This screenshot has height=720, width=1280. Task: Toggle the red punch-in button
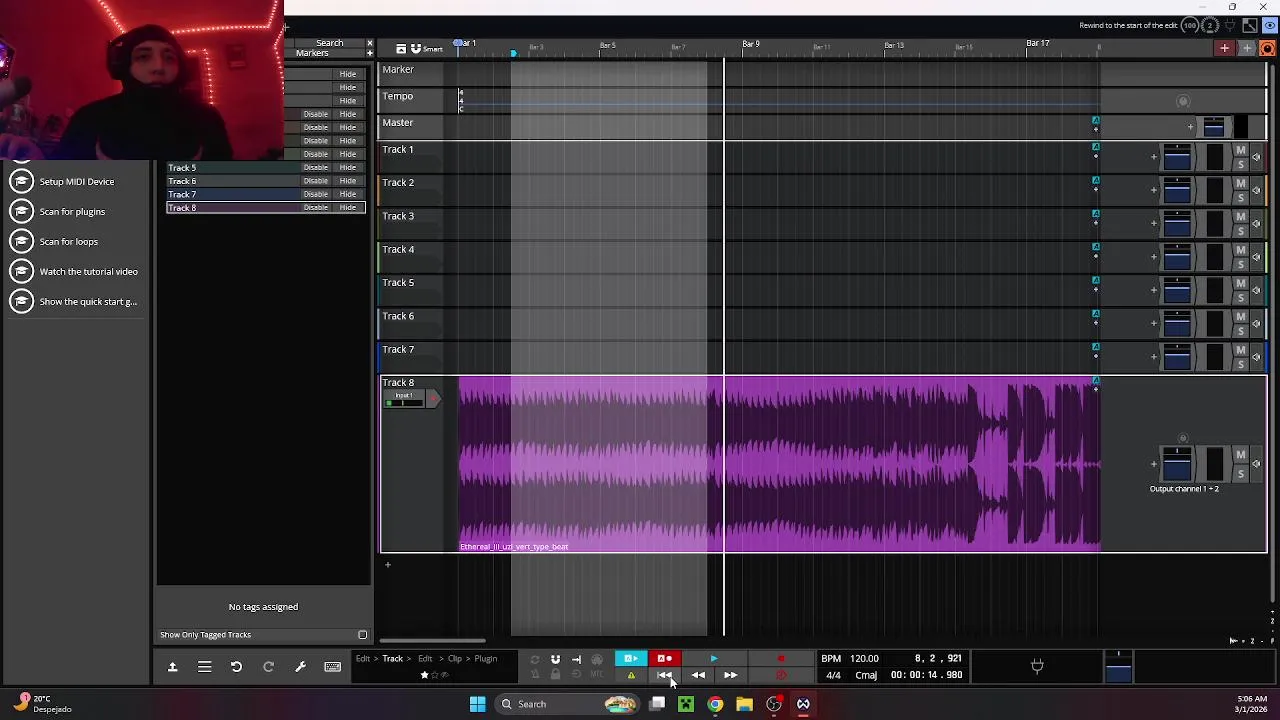664,659
